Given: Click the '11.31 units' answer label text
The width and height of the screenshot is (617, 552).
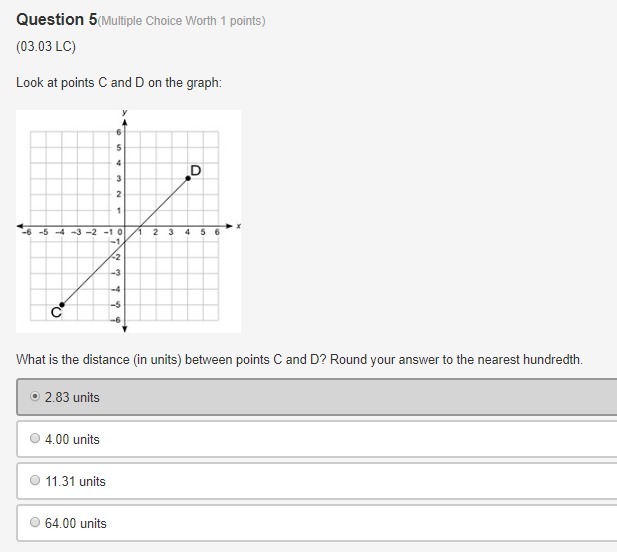Looking at the screenshot, I should pyautogui.click(x=75, y=481).
